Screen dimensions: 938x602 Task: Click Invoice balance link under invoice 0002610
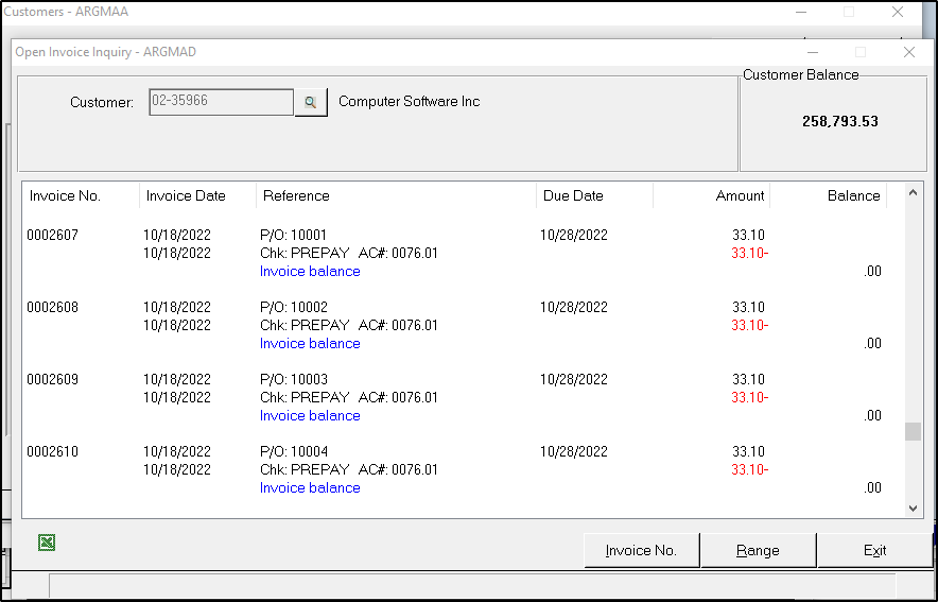click(310, 488)
